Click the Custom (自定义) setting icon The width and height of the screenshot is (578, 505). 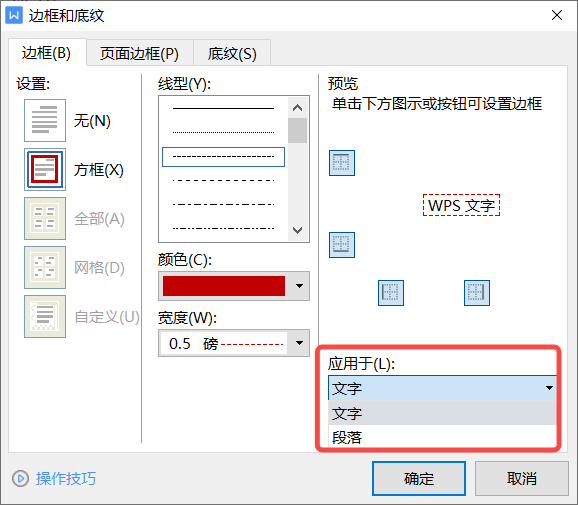[x=45, y=317]
